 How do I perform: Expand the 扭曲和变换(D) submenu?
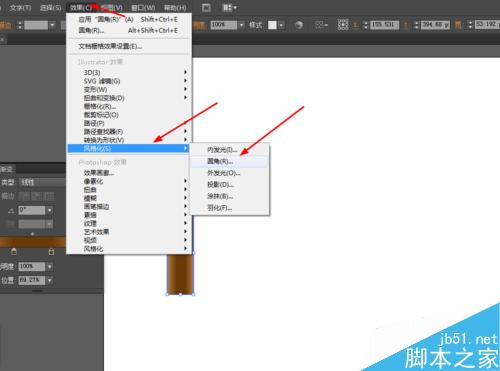click(x=129, y=98)
